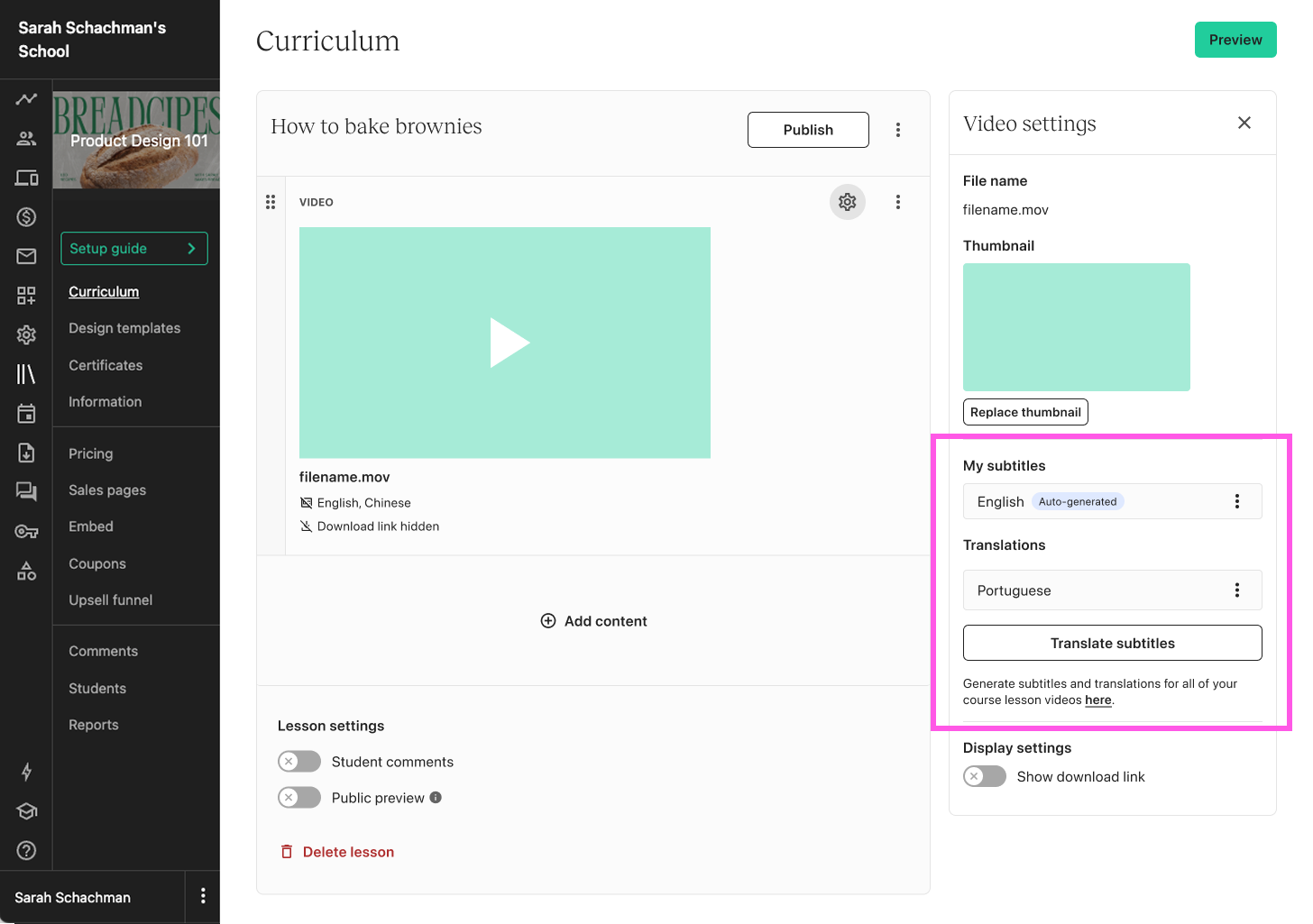Open Pricing menu item

pyautogui.click(x=91, y=453)
